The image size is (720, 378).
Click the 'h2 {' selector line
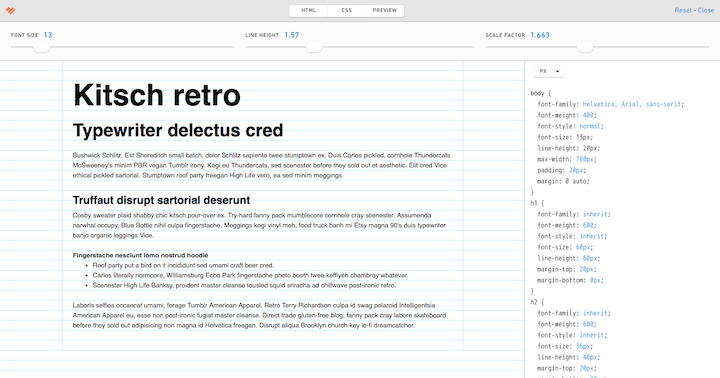tap(537, 302)
